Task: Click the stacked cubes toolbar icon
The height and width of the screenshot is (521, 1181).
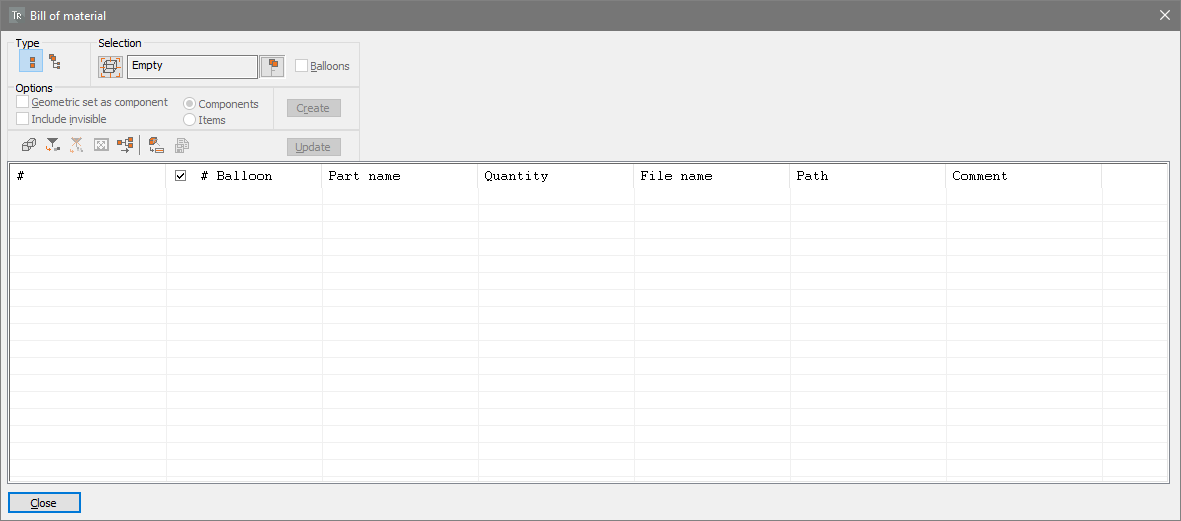Action: click(x=29, y=145)
